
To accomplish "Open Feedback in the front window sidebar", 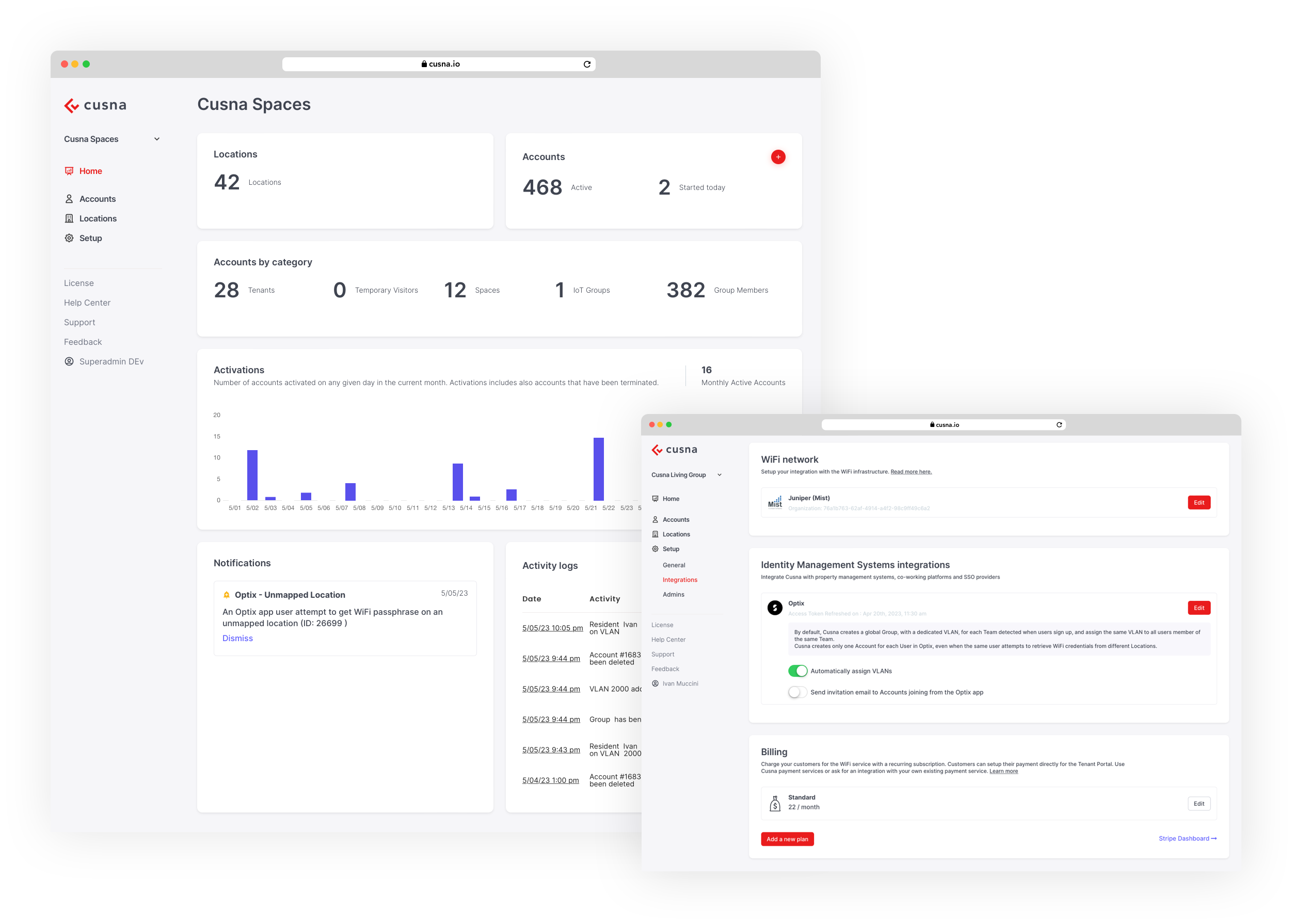I will pyautogui.click(x=665, y=668).
